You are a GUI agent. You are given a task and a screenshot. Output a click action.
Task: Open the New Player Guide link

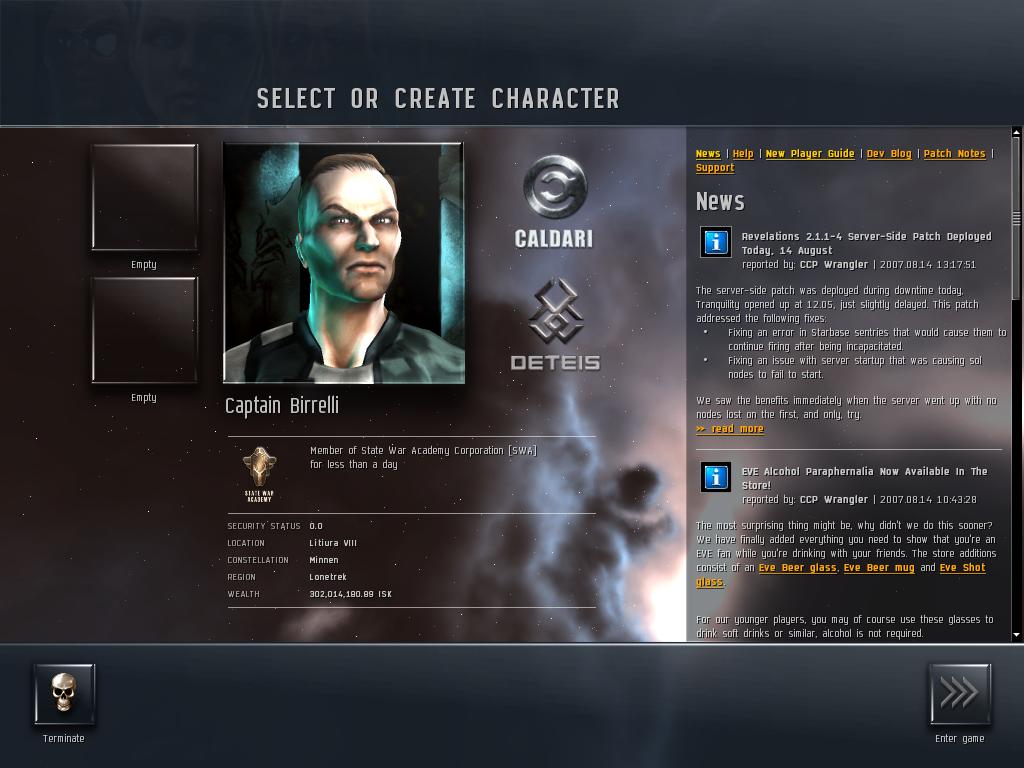(x=810, y=153)
